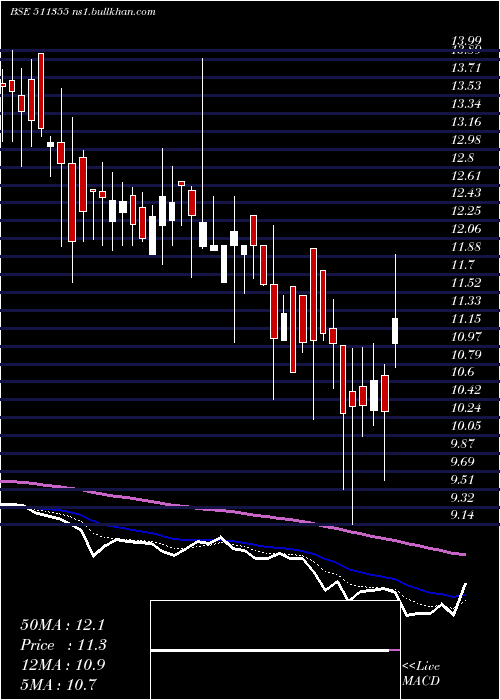
Task: Click the 10.6 price level label
Action: 462,372
